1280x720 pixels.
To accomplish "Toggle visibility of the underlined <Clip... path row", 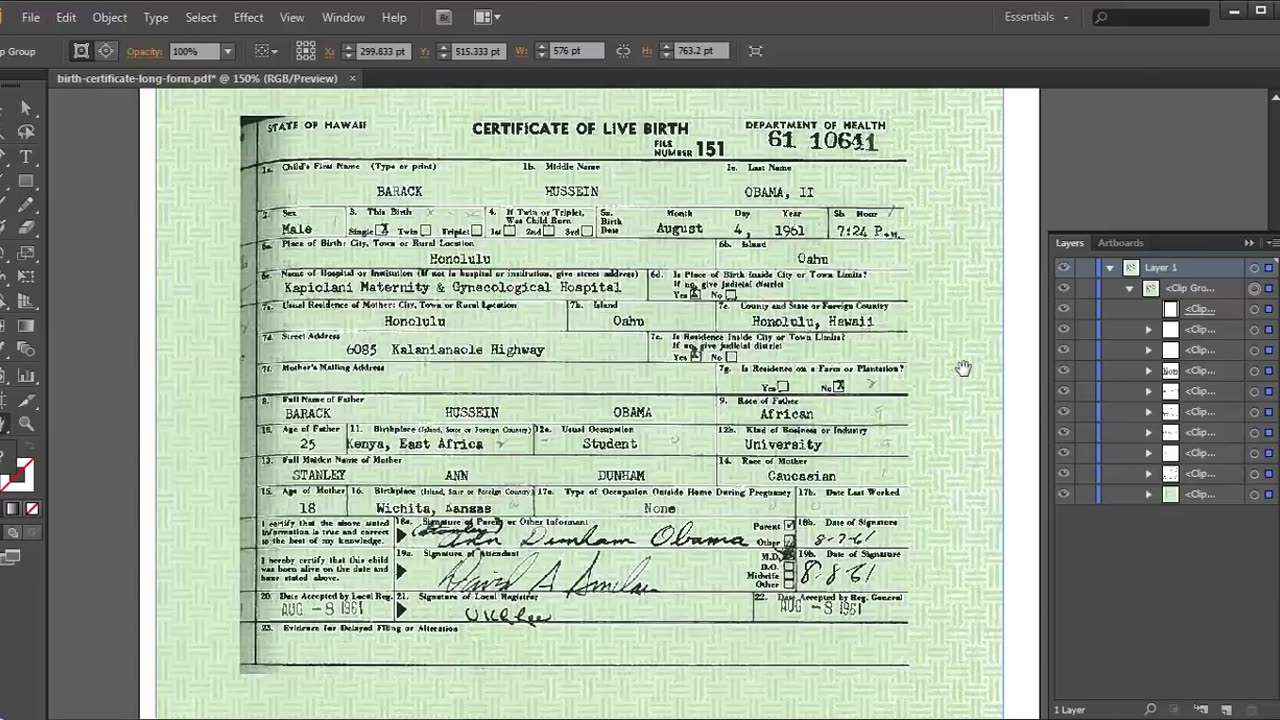I will click(1064, 309).
